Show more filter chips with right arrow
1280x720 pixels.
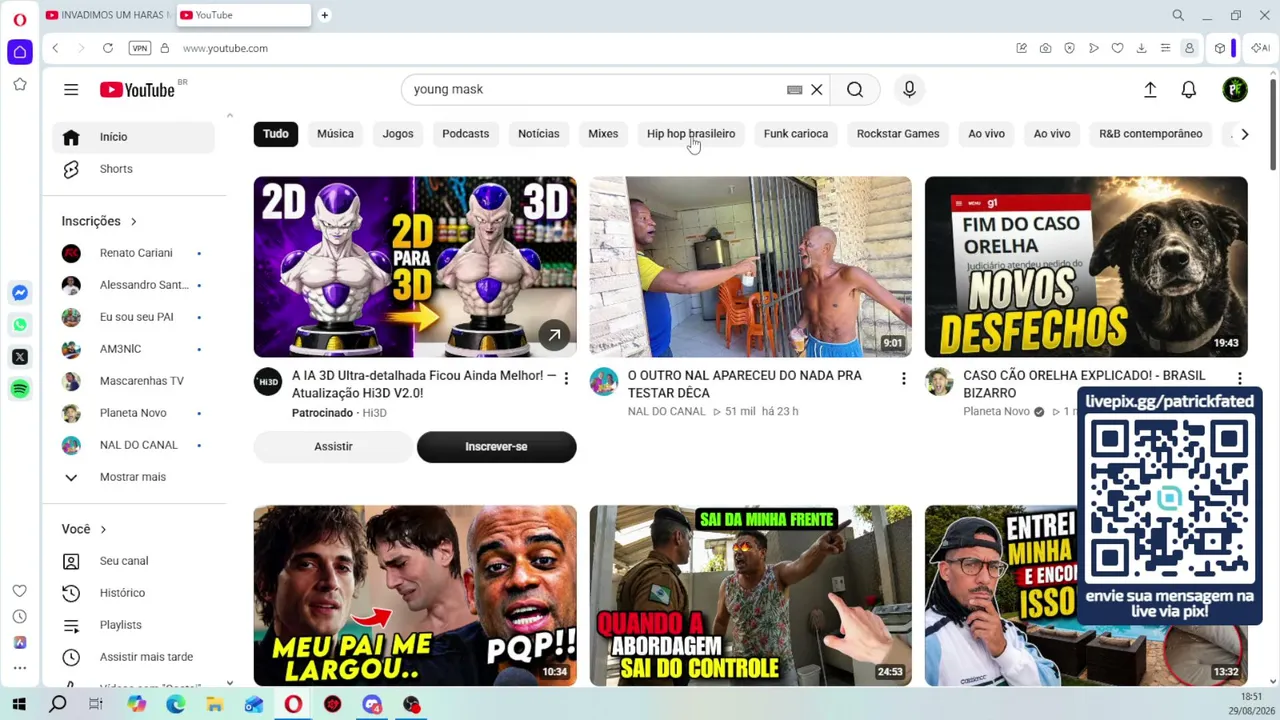coord(1244,134)
